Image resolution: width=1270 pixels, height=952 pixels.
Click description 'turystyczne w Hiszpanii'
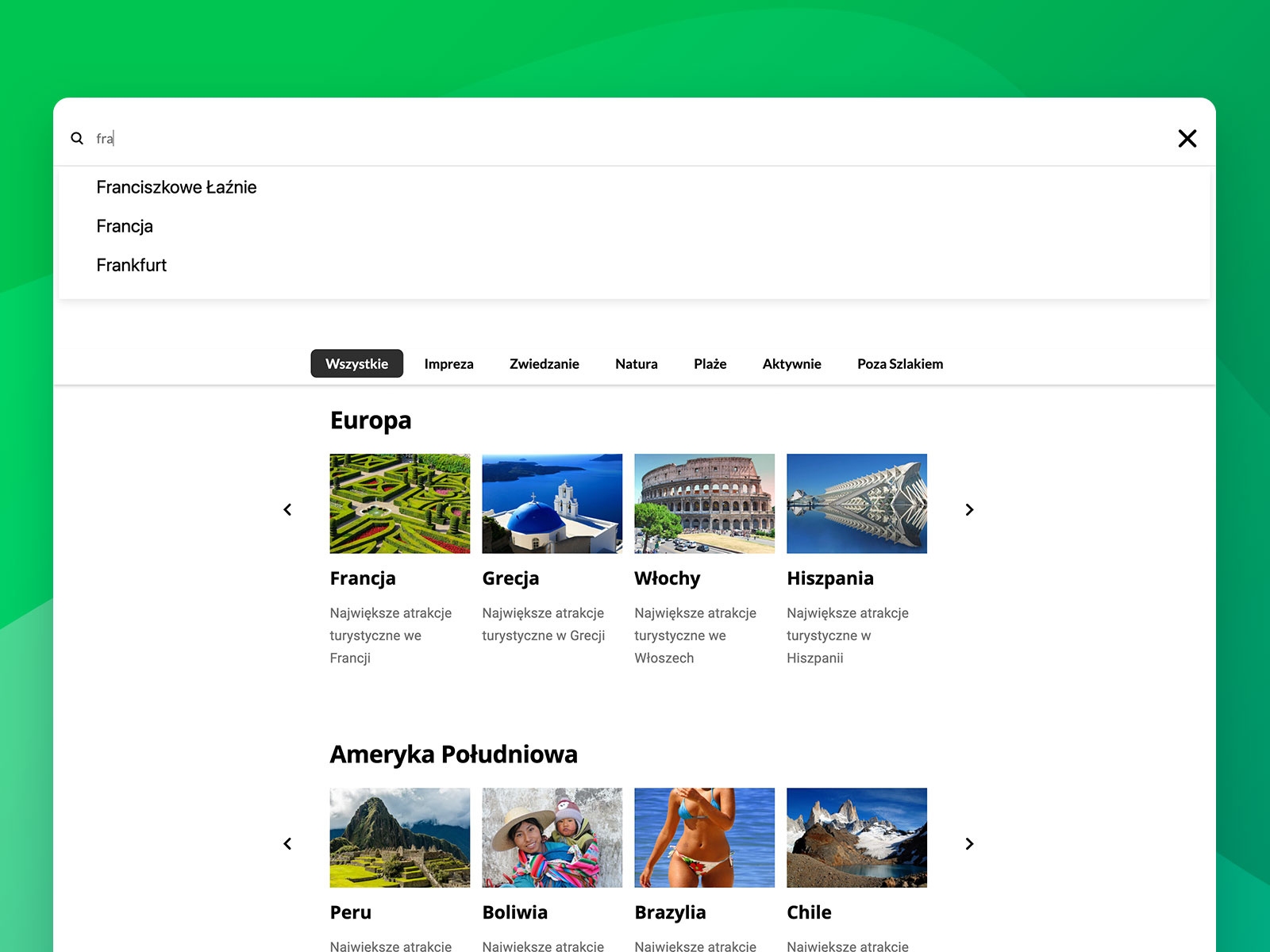point(829,647)
